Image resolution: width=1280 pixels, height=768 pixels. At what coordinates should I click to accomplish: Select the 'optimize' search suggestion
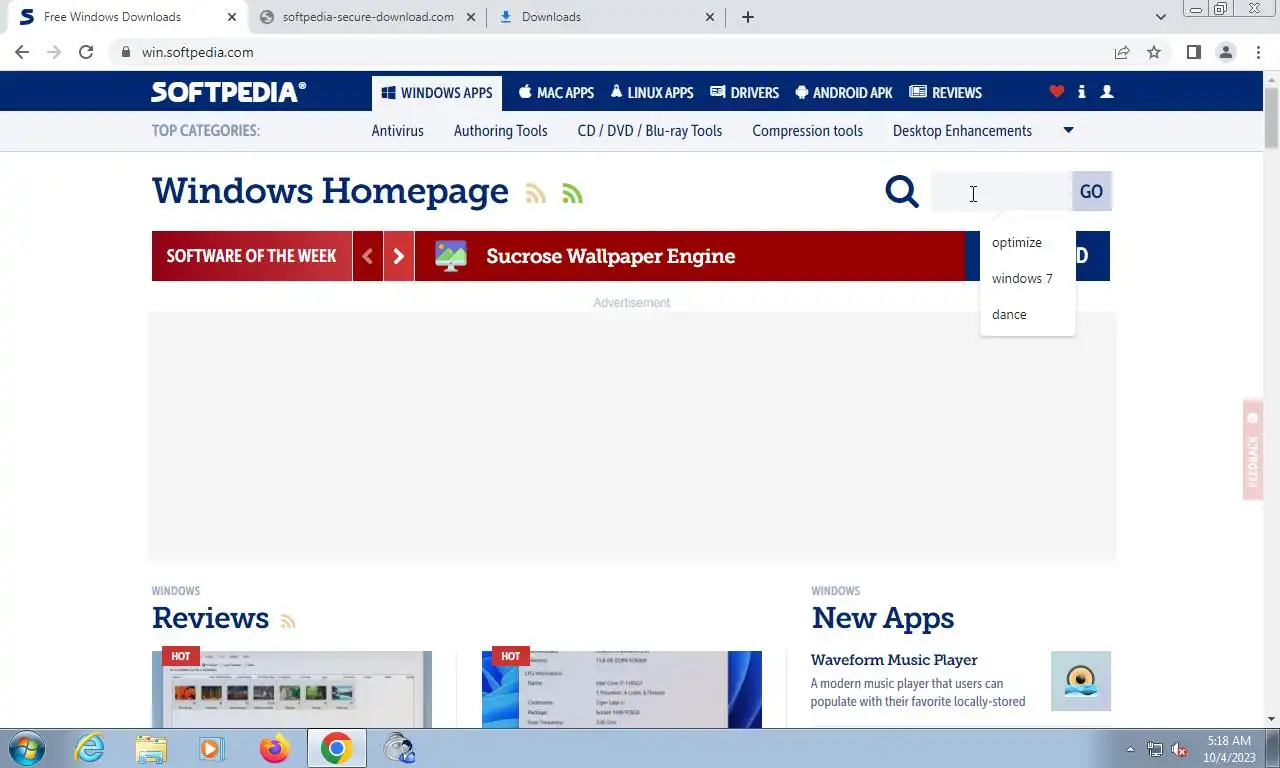1028,243
